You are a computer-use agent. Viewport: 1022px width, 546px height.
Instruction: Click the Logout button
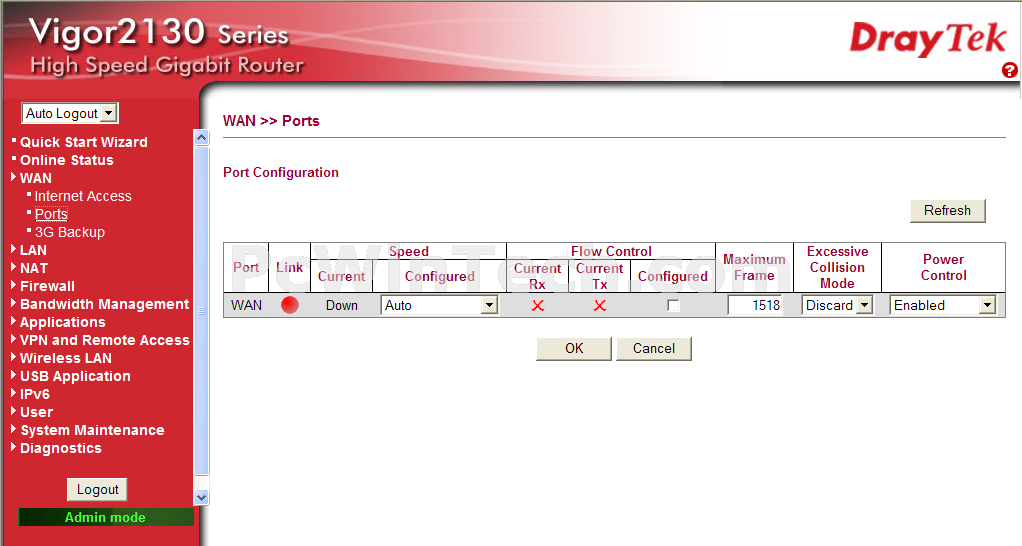(x=97, y=490)
